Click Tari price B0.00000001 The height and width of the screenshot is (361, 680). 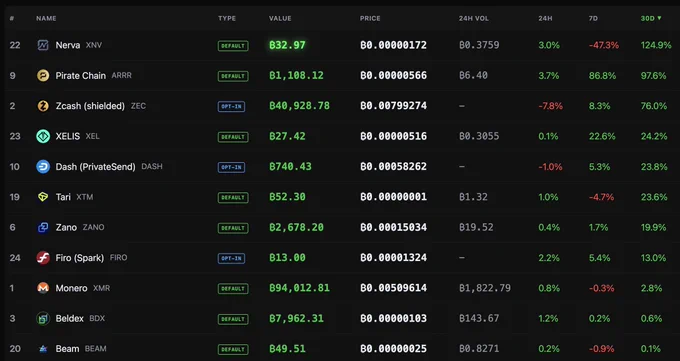tap(393, 197)
